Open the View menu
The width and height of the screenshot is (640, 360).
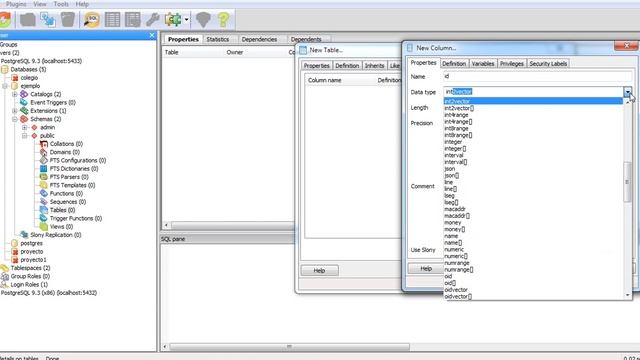point(40,4)
